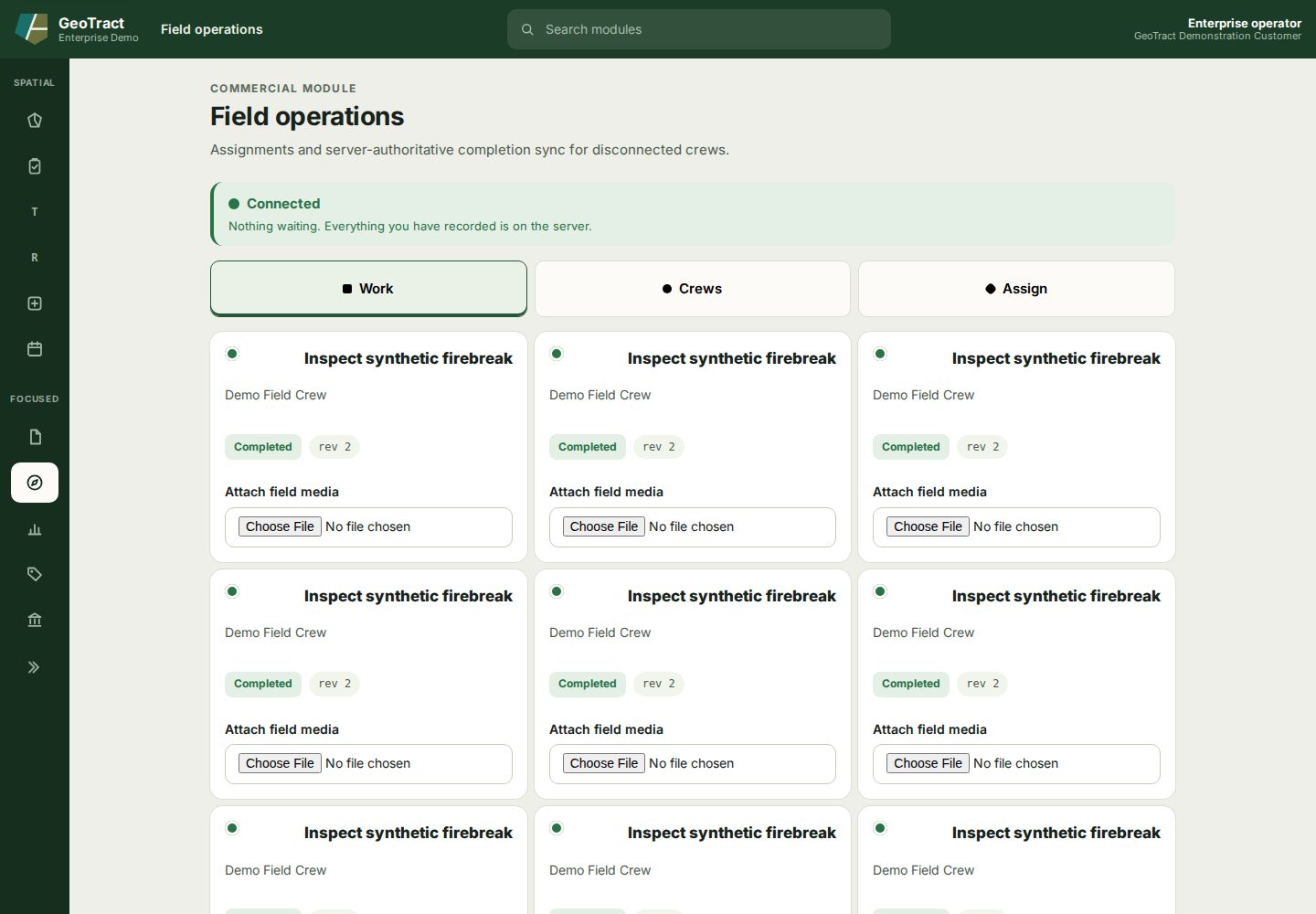The height and width of the screenshot is (914, 1316).
Task: Click GeoTract Demonstration Customer text
Action: point(1217,37)
